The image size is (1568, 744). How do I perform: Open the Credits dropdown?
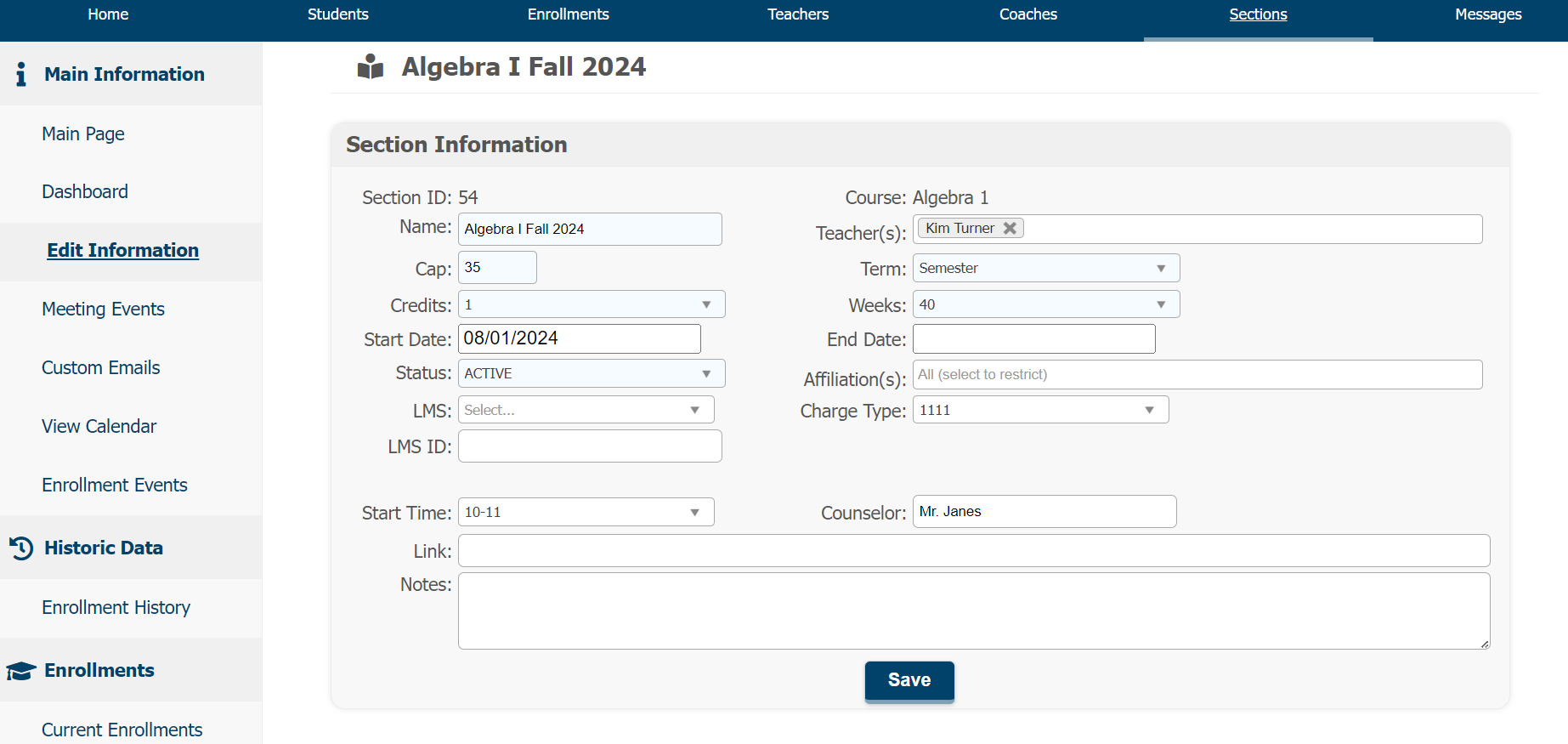click(591, 304)
